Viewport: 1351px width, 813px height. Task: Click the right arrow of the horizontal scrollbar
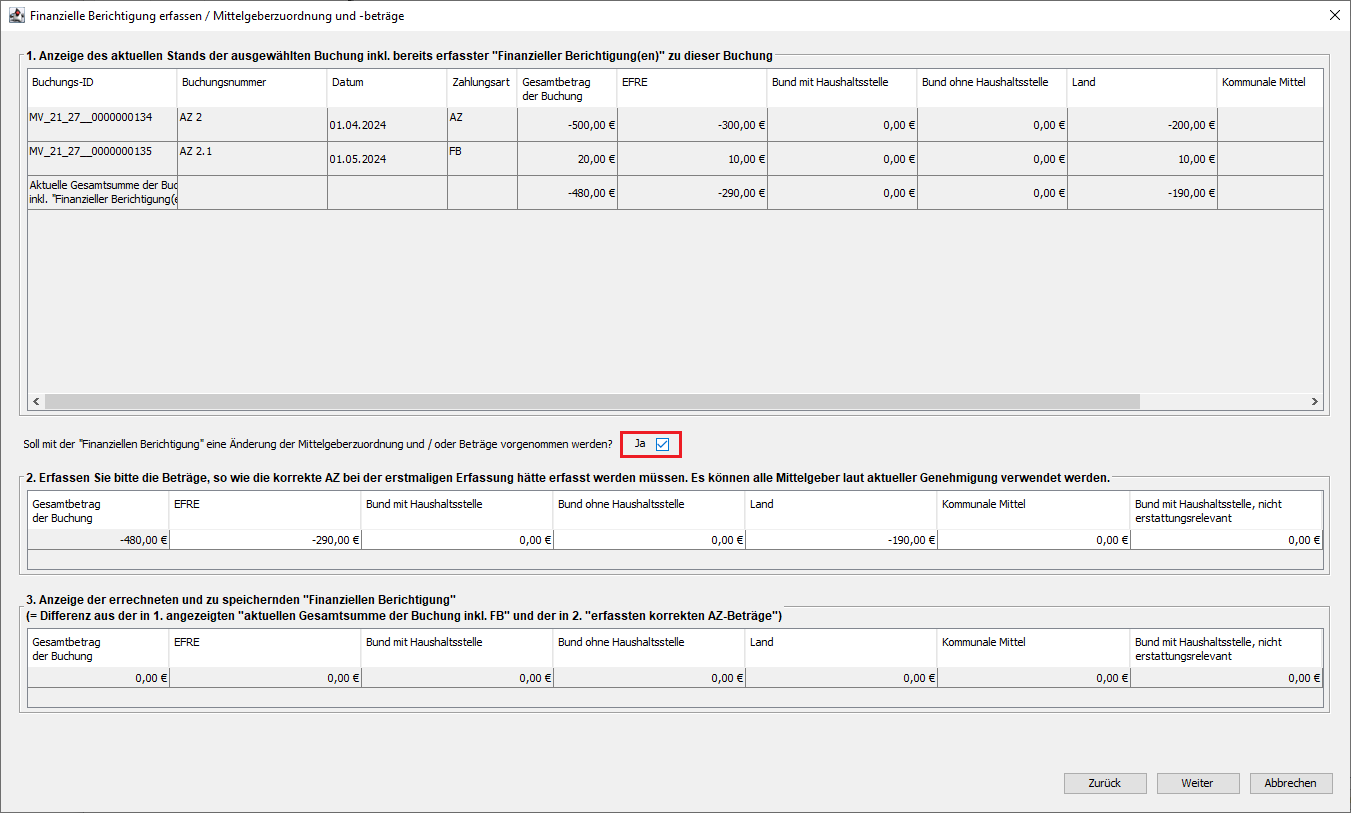pyautogui.click(x=1314, y=401)
